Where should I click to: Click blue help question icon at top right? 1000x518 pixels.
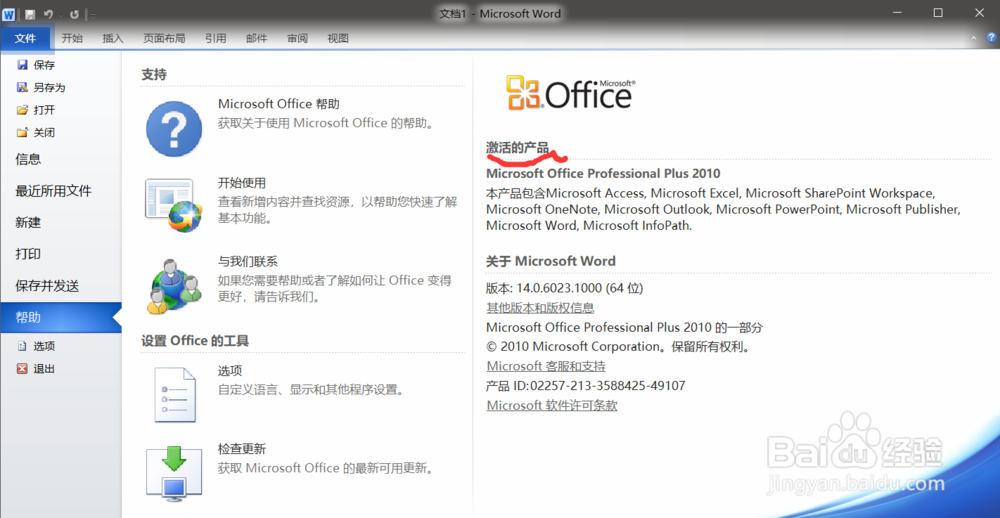tap(990, 38)
